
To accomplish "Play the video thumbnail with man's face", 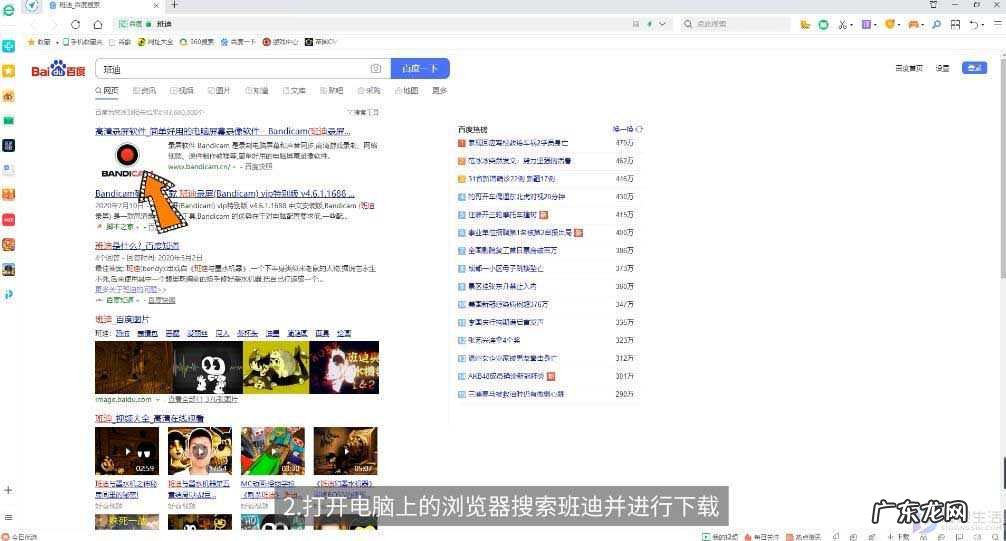I will point(200,451).
